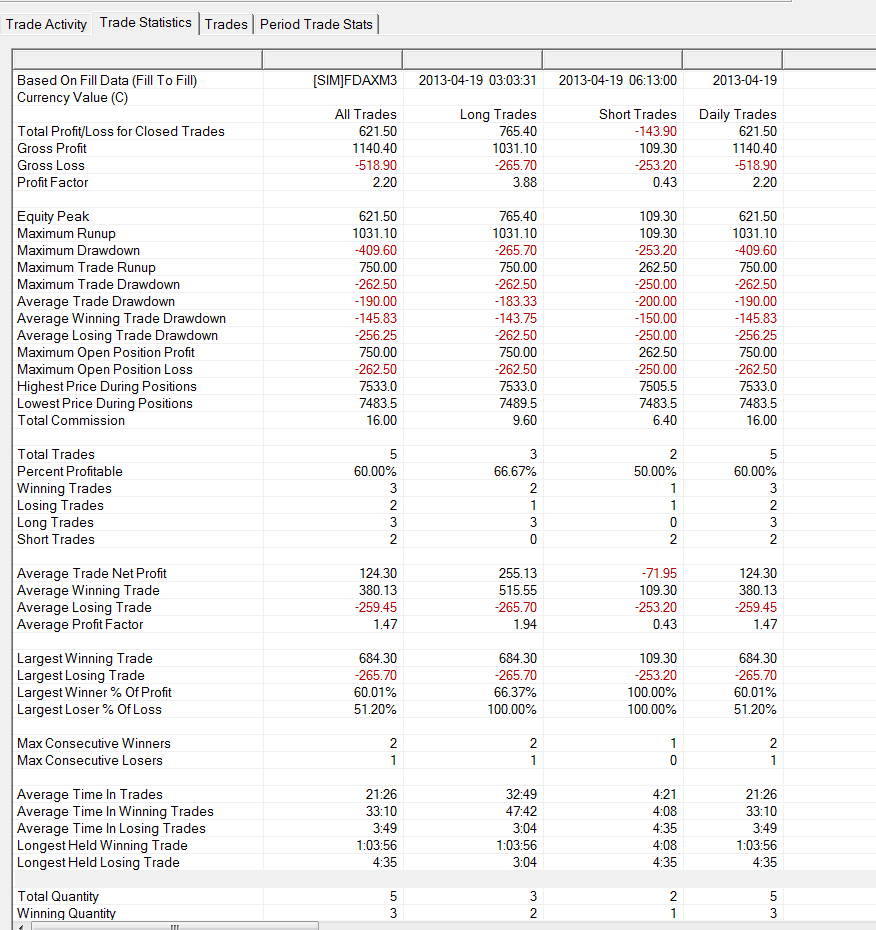
Task: Select the 'Maximum Trade Drawdown' row label
Action: [98, 285]
